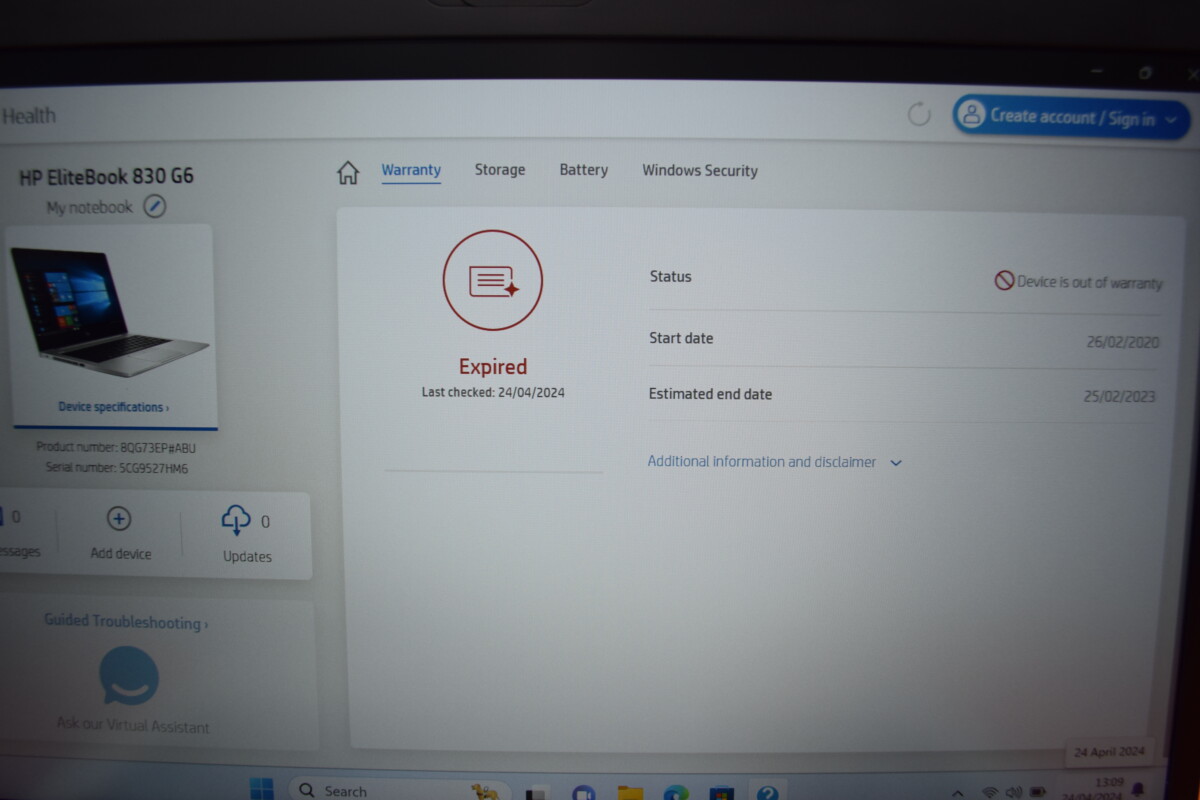Click the volume speaker tray icon
This screenshot has height=800, width=1200.
tap(1014, 792)
